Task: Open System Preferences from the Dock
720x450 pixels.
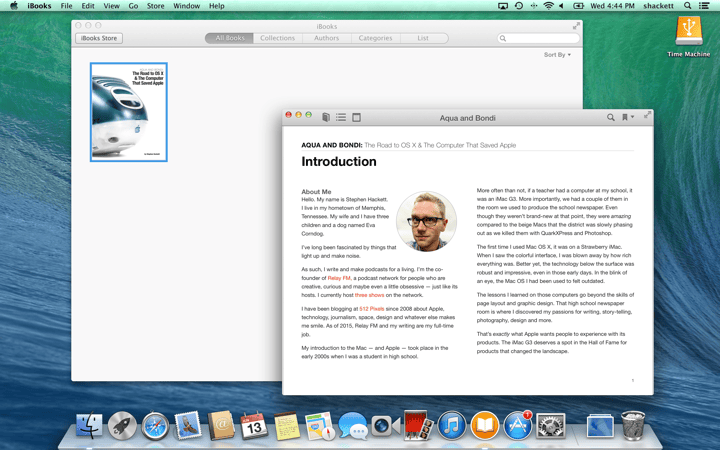Action: pyautogui.click(x=551, y=426)
